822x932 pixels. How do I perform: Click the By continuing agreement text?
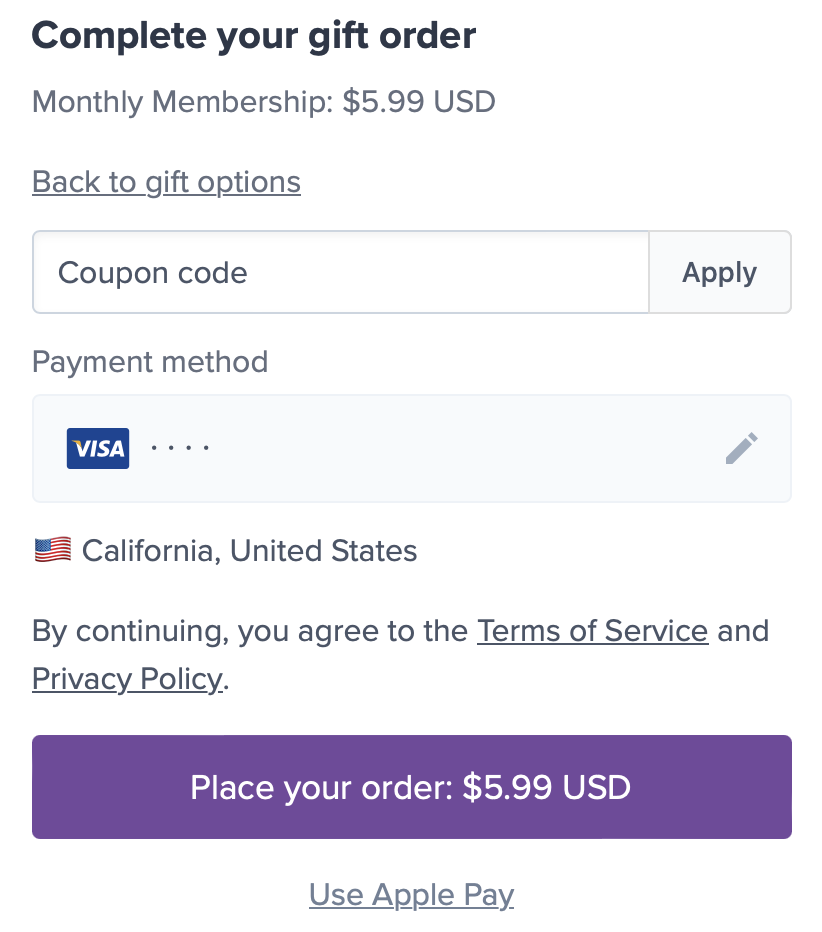(x=401, y=655)
